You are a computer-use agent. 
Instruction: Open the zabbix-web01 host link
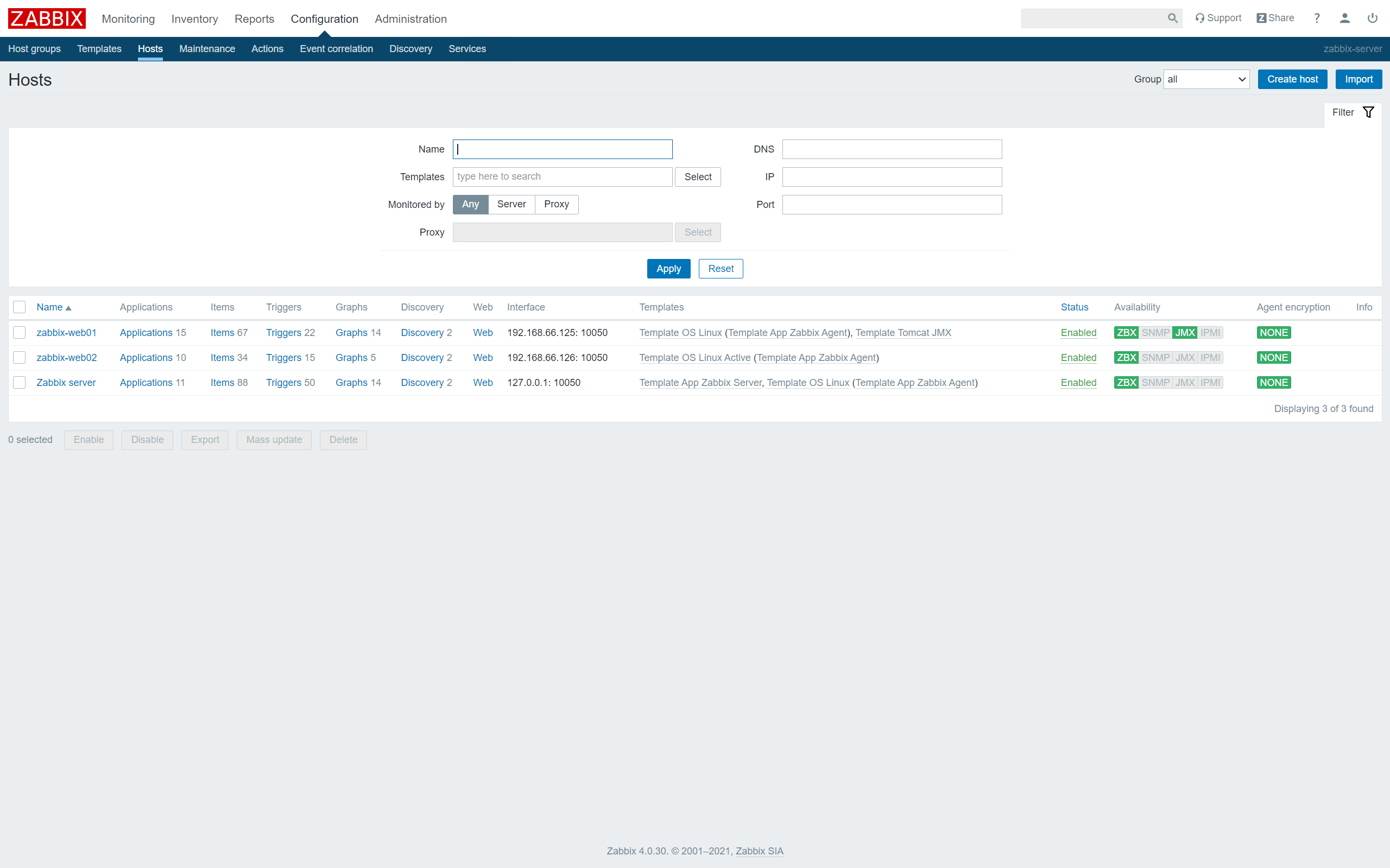coord(67,332)
